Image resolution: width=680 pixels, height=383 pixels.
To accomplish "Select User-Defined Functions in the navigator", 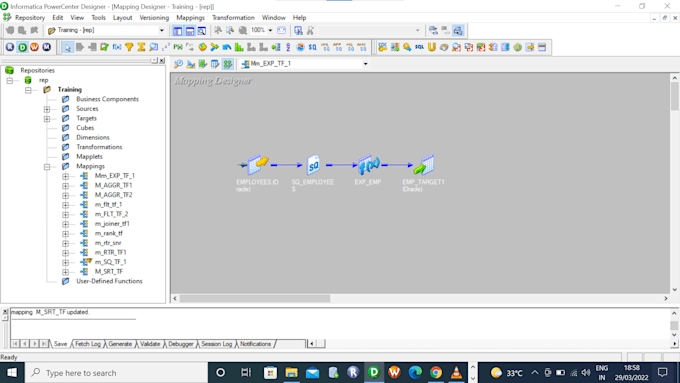I will pyautogui.click(x=109, y=281).
